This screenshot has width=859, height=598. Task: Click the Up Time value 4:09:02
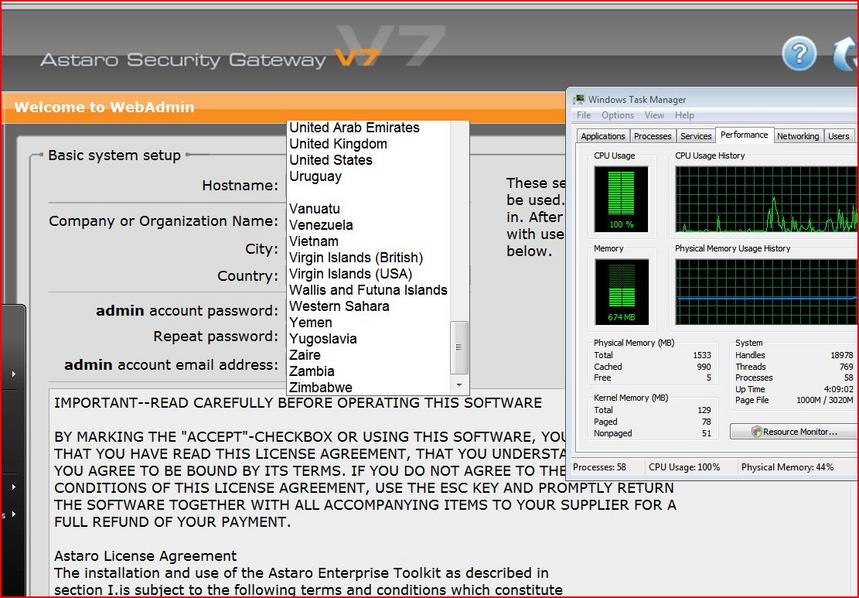click(x=839, y=389)
